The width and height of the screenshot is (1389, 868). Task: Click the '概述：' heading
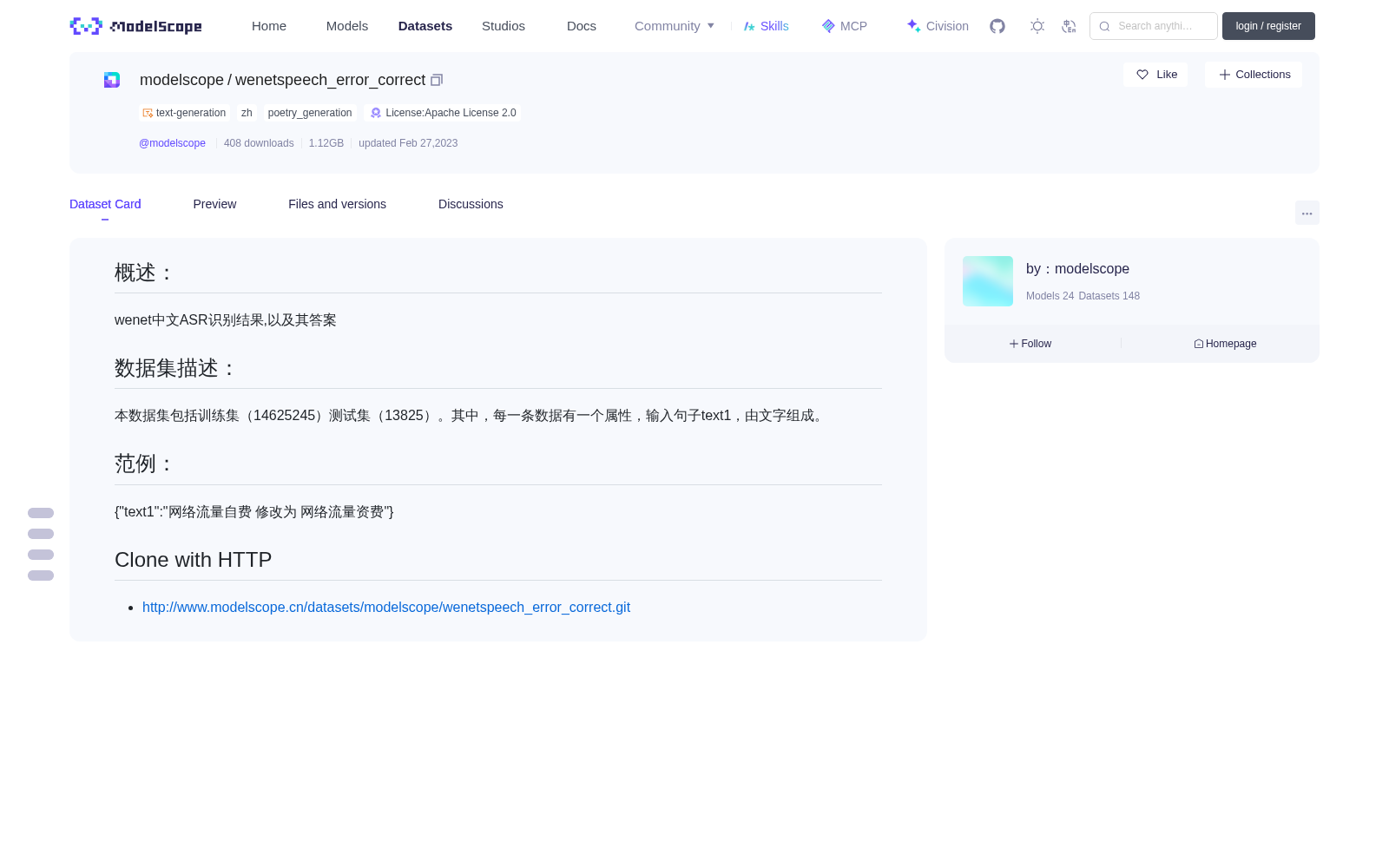pos(145,273)
